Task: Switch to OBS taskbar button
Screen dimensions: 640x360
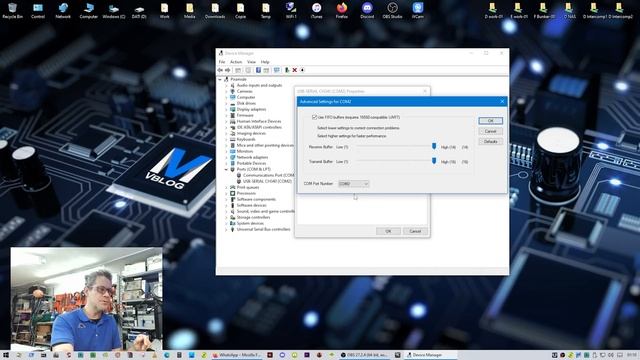Action: (364, 355)
